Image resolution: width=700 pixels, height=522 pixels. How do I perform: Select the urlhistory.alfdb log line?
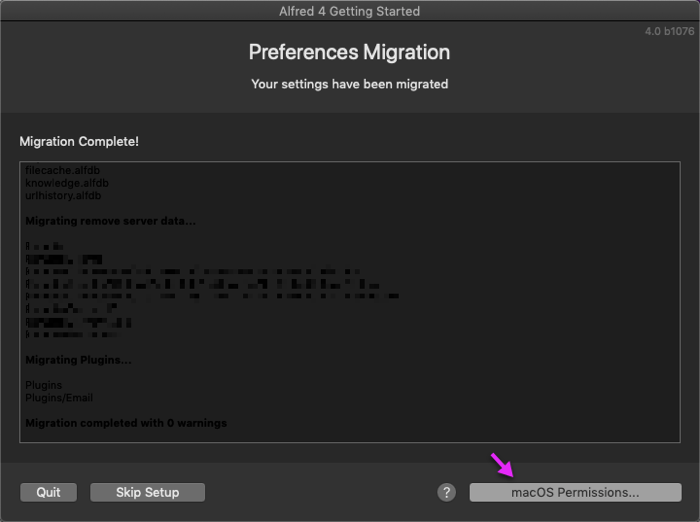point(63,196)
